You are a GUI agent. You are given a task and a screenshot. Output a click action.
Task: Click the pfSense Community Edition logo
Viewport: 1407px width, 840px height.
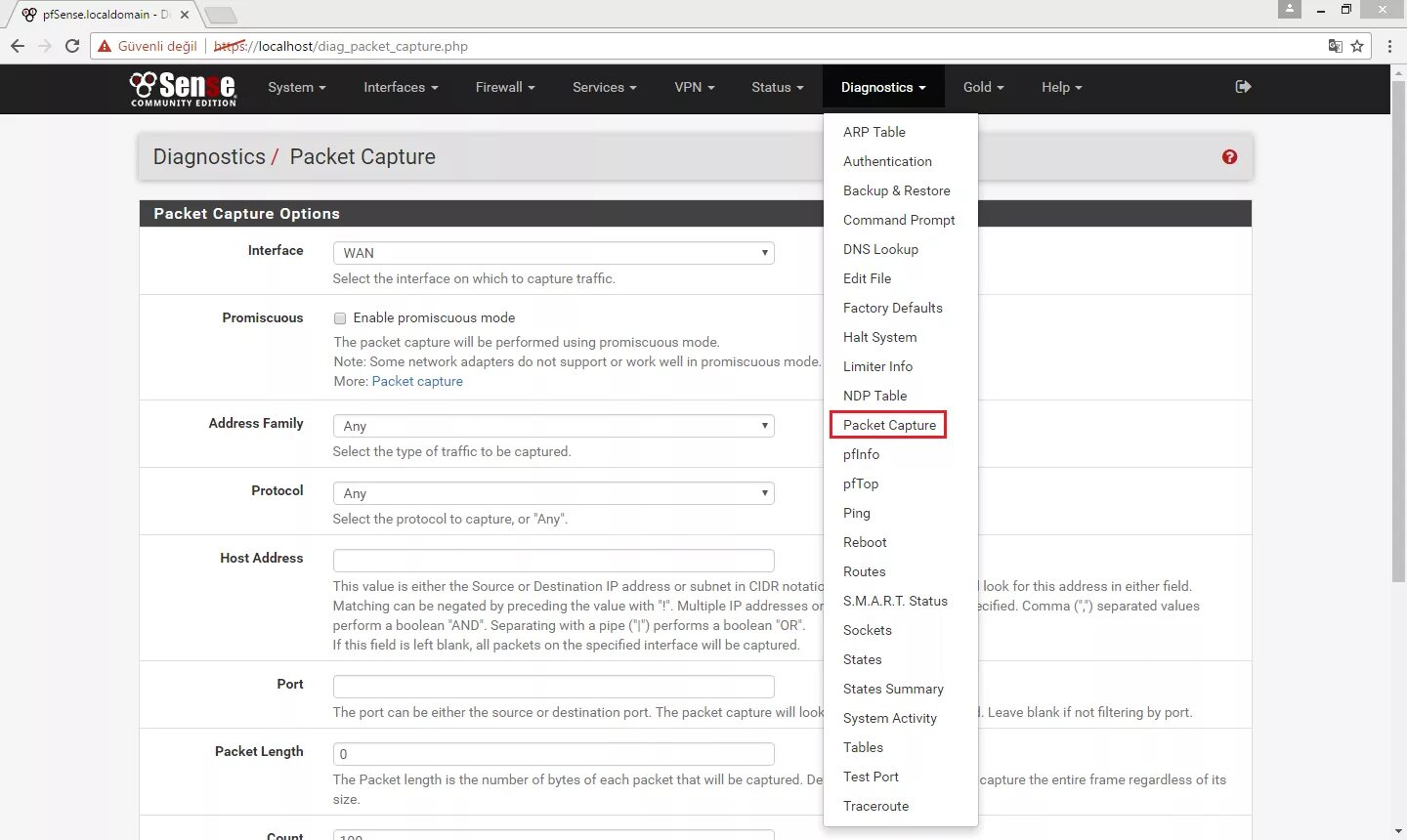pos(182,89)
